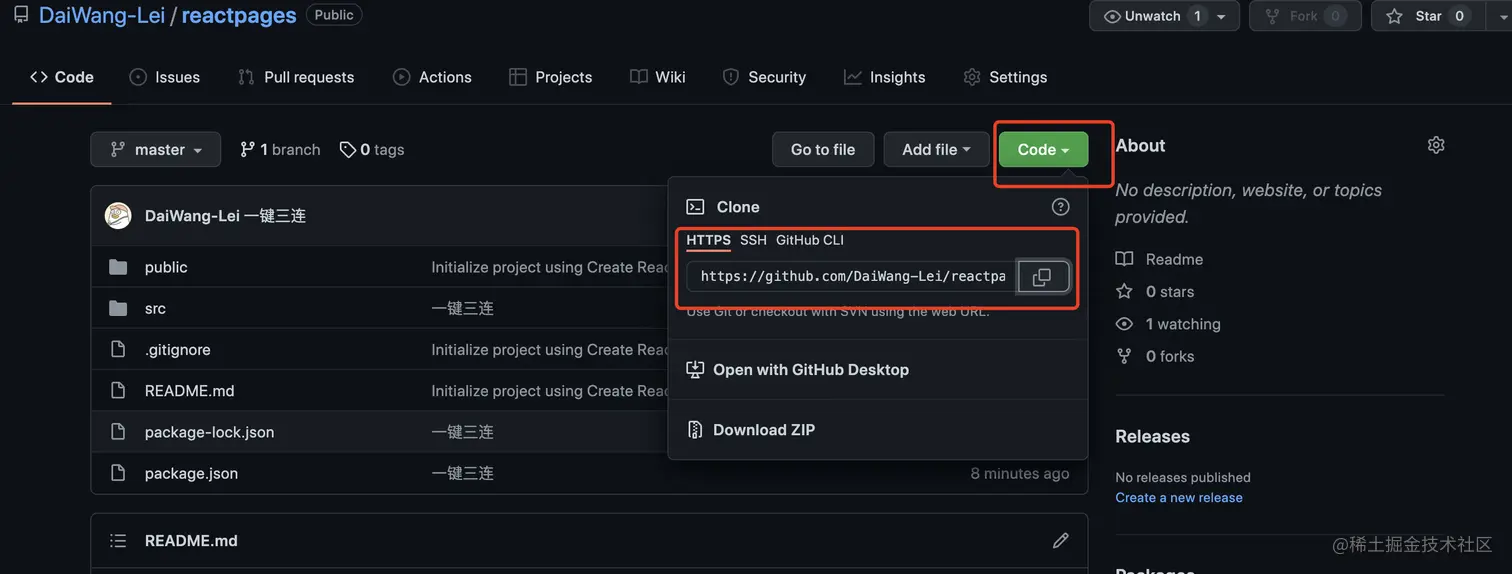Click the Go to file button
This screenshot has width=1512, height=574.
click(823, 149)
